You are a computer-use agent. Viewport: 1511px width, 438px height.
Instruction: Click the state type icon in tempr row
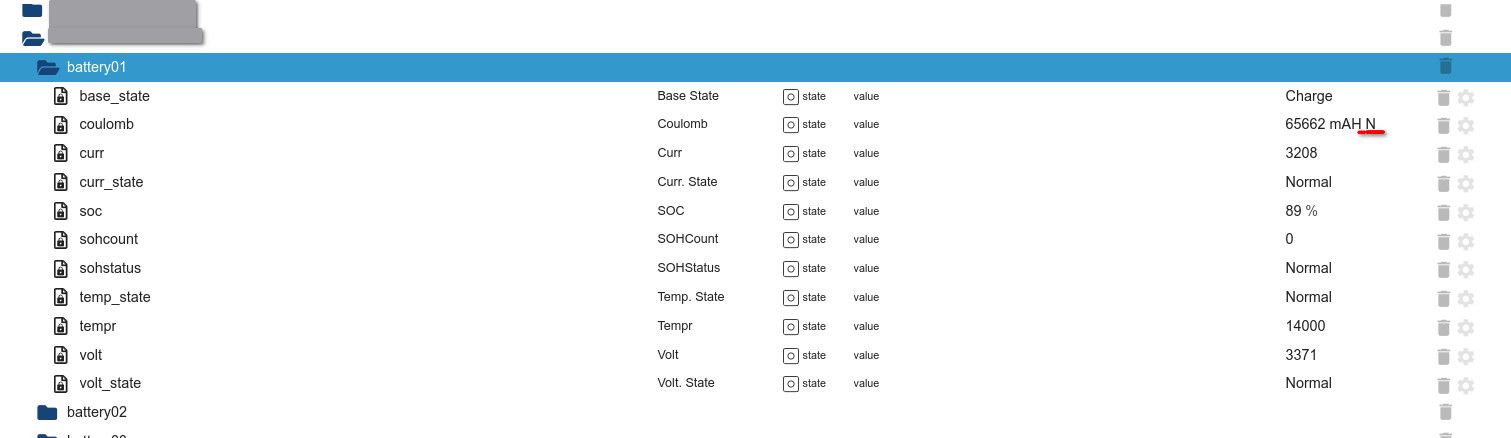pyautogui.click(x=790, y=326)
